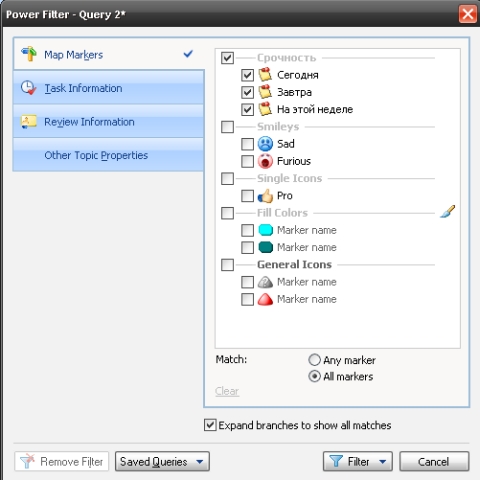Uncheck the Срочность group checkbox
This screenshot has width=480, height=480.
click(x=227, y=58)
